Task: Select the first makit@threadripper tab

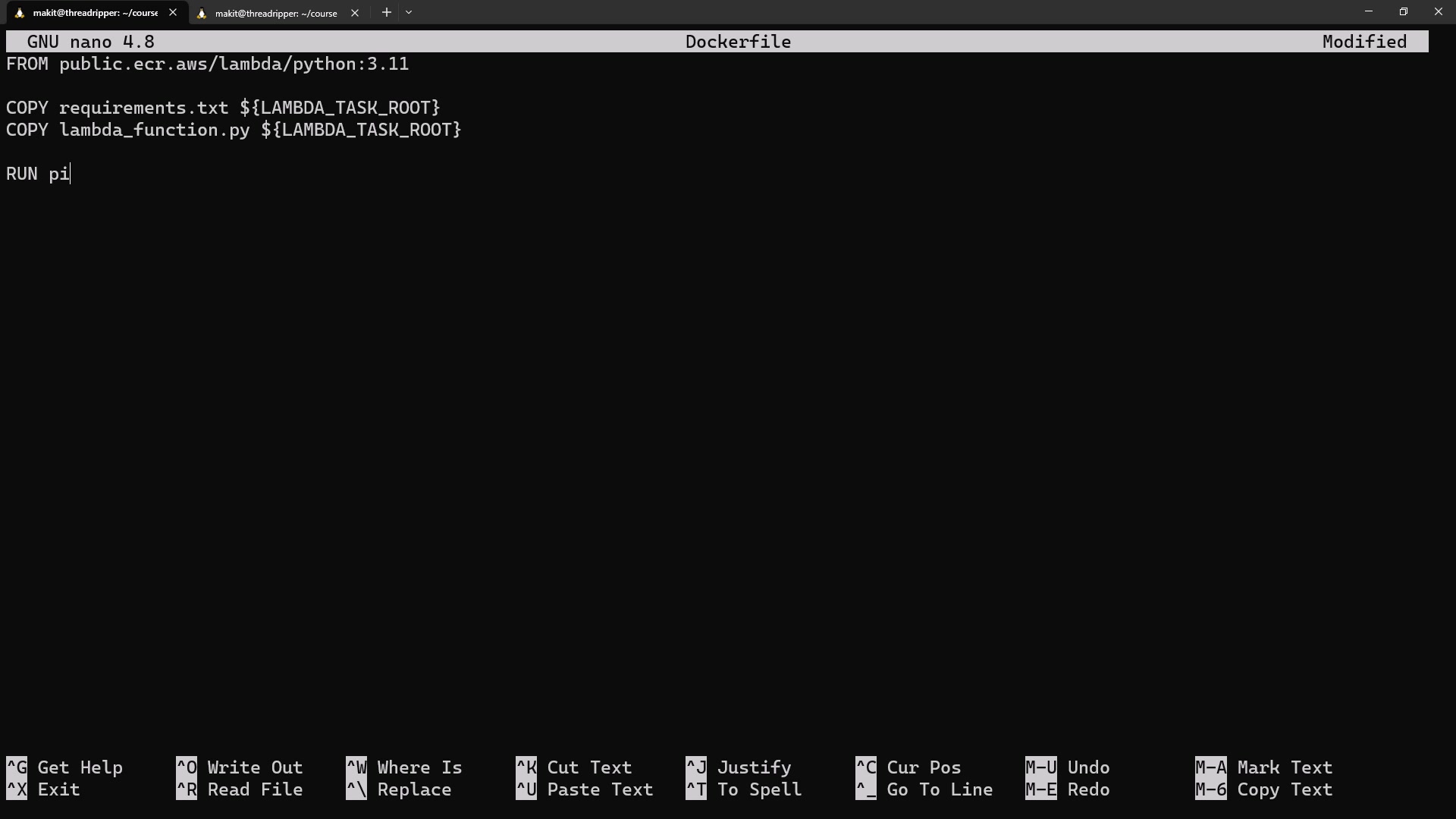Action: point(95,13)
